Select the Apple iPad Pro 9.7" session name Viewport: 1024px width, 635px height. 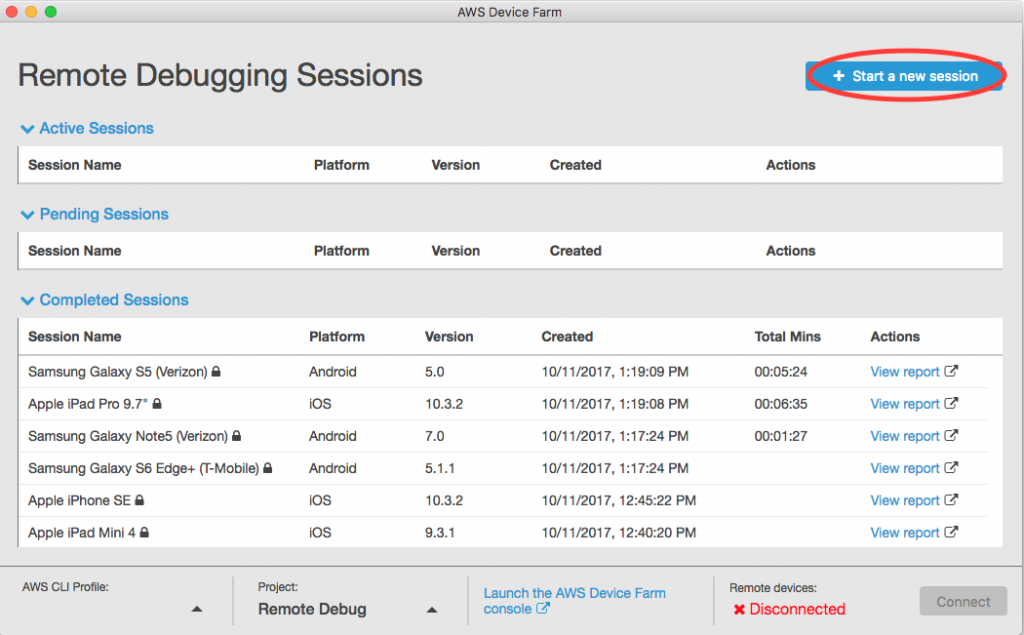(x=88, y=404)
